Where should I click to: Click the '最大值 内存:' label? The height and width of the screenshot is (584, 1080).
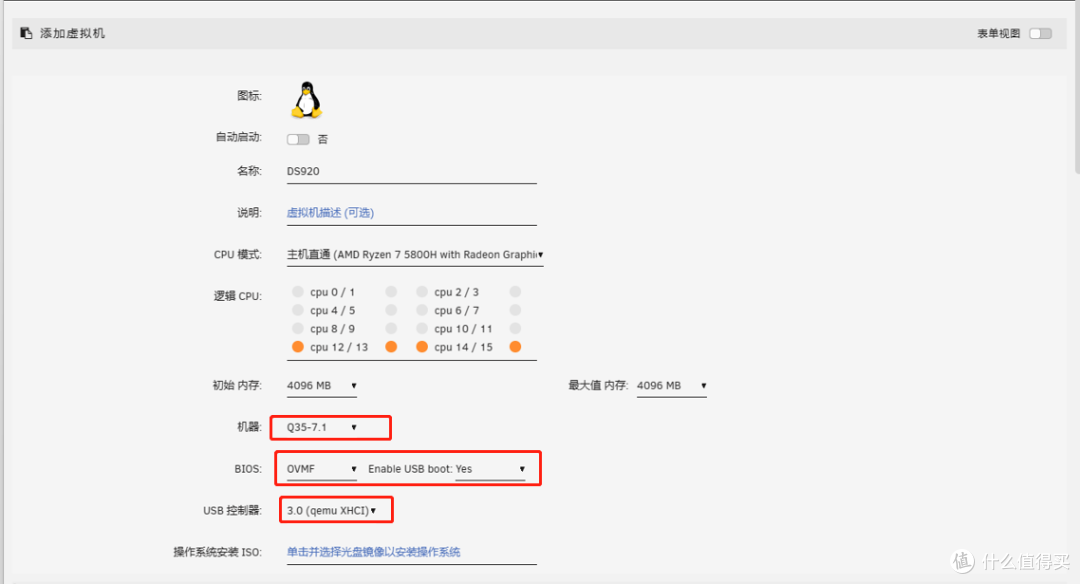[598, 386]
